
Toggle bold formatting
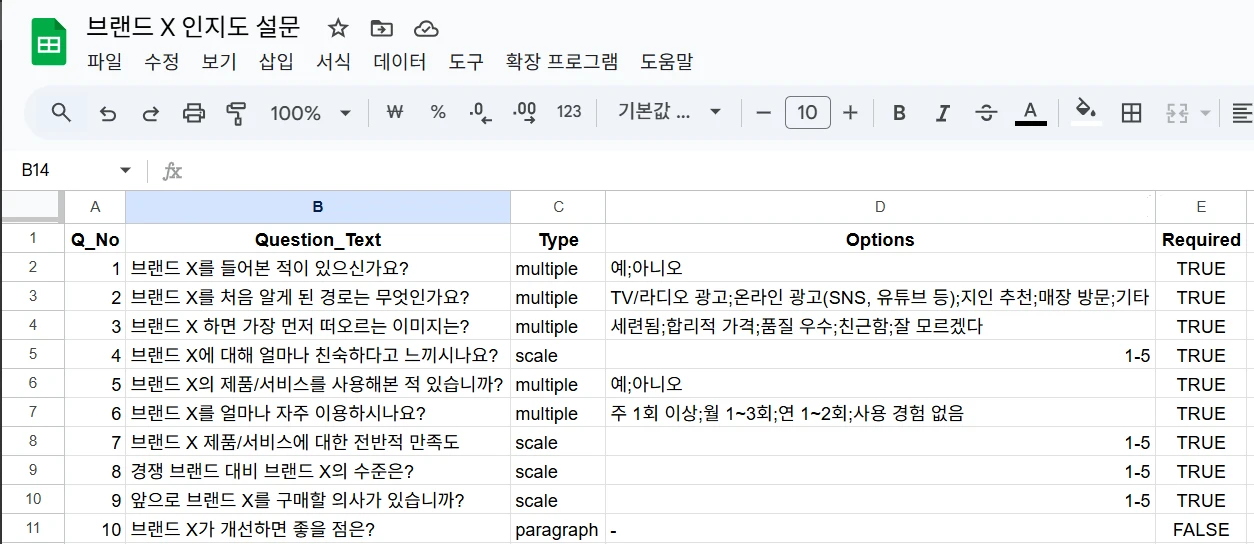899,113
